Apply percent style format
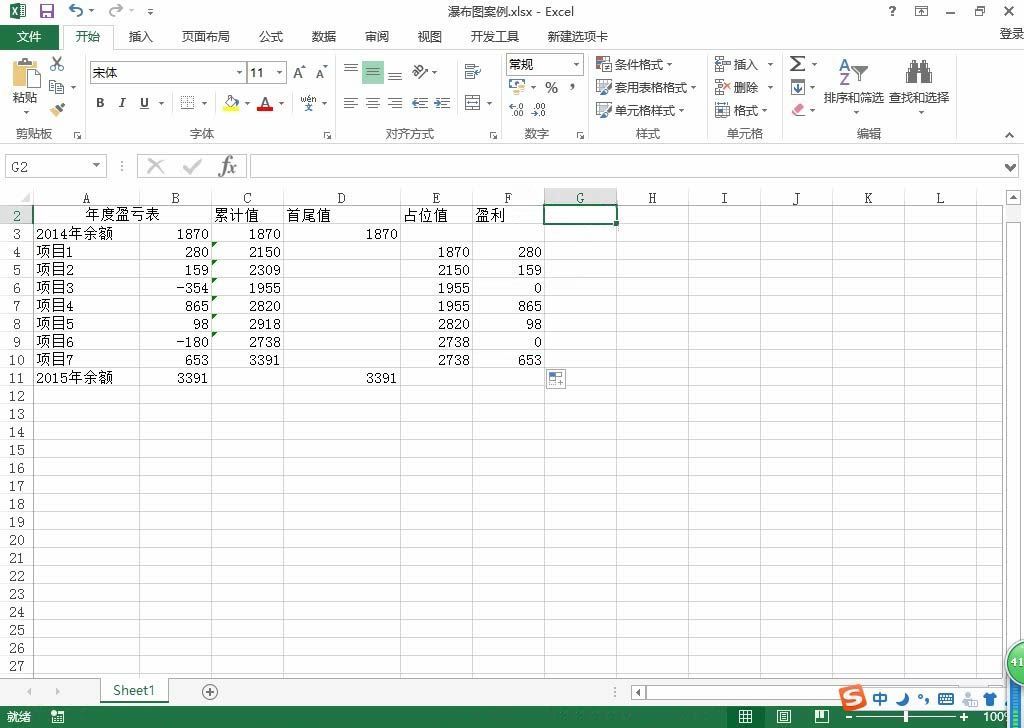Image resolution: width=1024 pixels, height=728 pixels. coord(552,87)
